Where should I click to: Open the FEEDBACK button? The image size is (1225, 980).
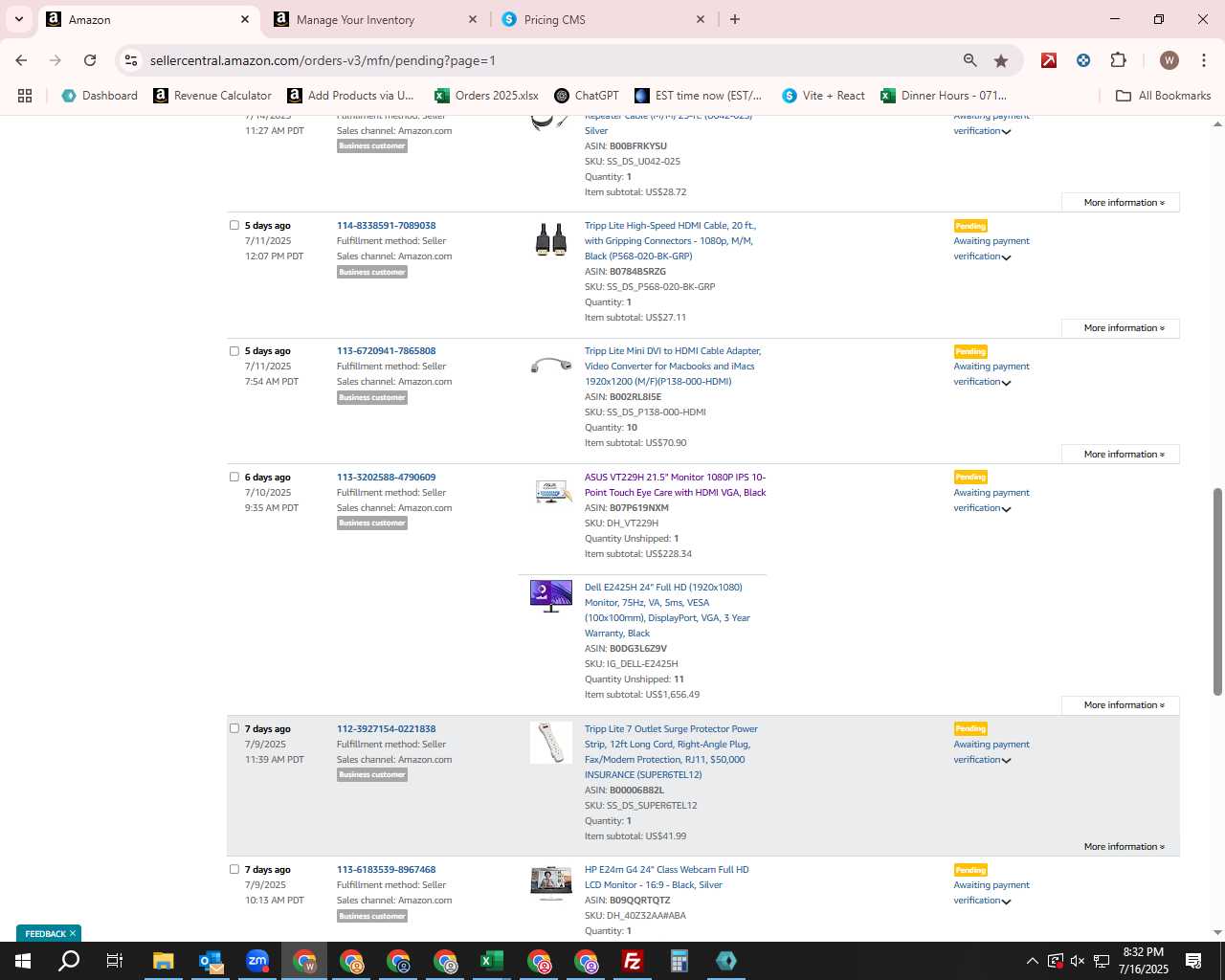tap(45, 934)
